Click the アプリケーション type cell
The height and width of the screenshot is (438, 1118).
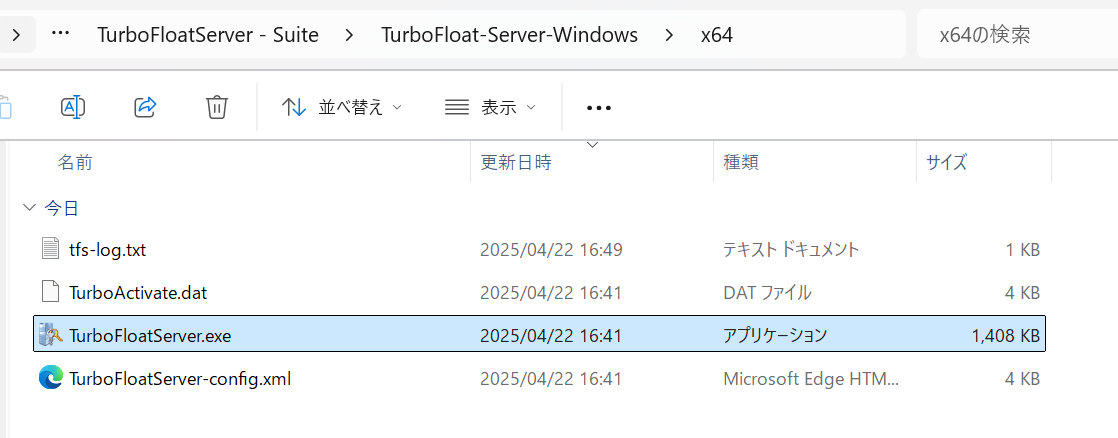tap(775, 335)
